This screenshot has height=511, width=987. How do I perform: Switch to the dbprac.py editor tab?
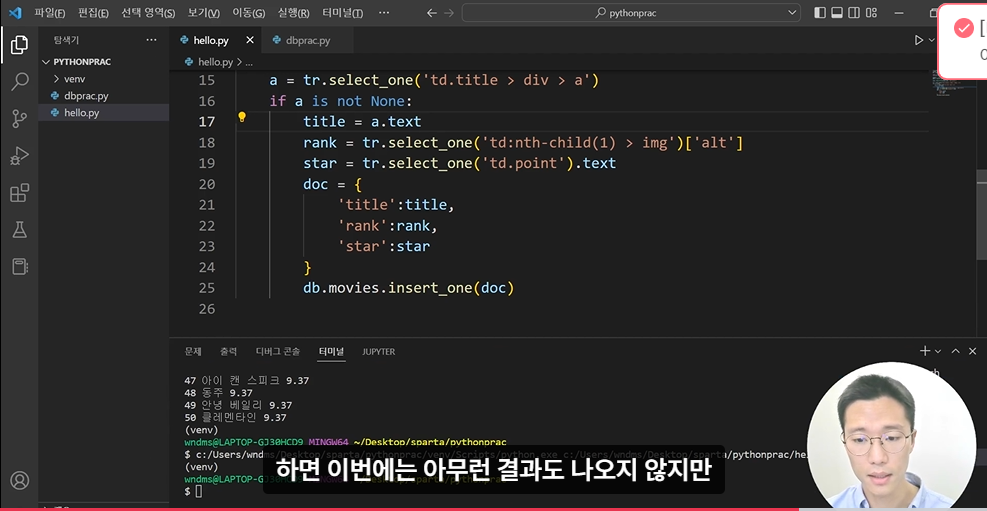point(308,40)
